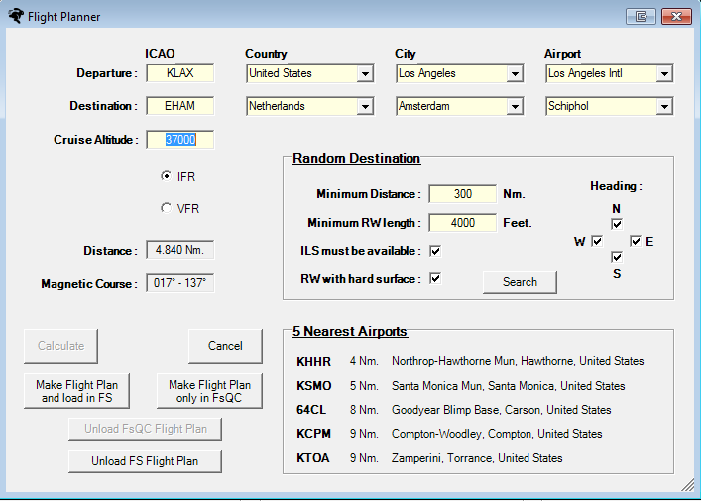Click the 5 Nearest Airports heading
The height and width of the screenshot is (501, 701).
click(350, 332)
